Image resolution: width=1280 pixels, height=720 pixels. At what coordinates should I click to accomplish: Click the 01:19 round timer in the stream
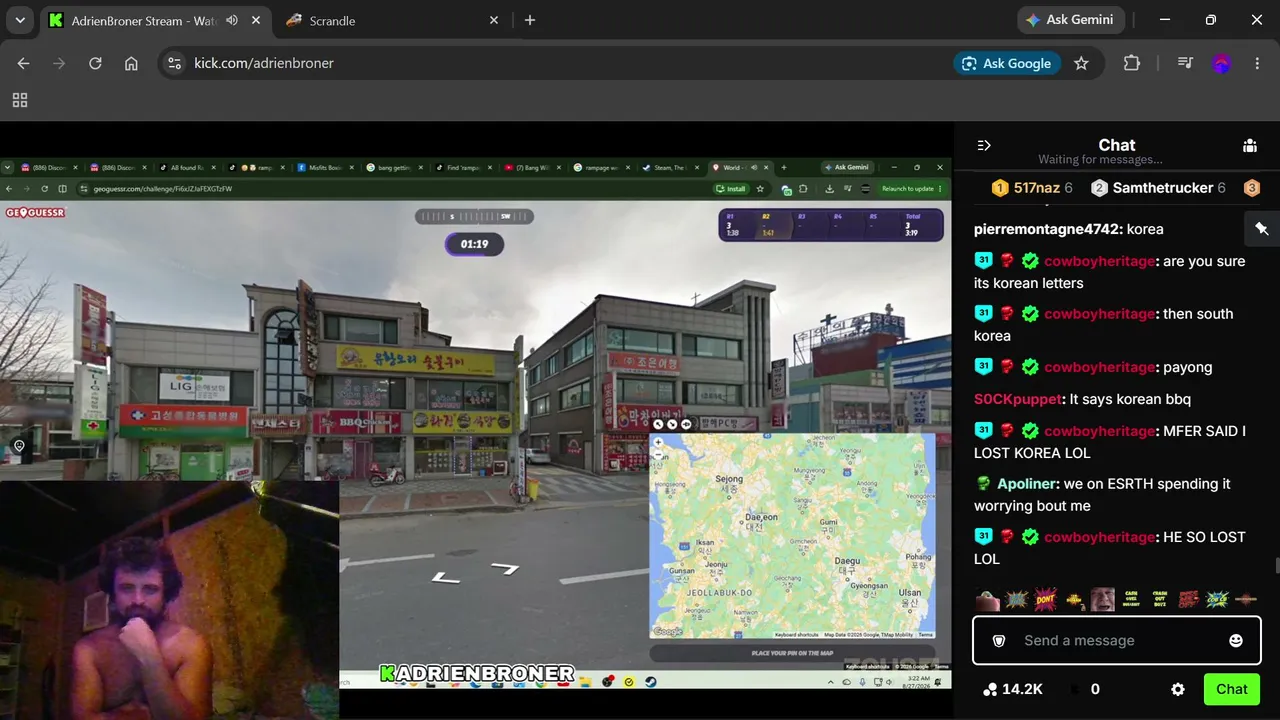pyautogui.click(x=475, y=244)
